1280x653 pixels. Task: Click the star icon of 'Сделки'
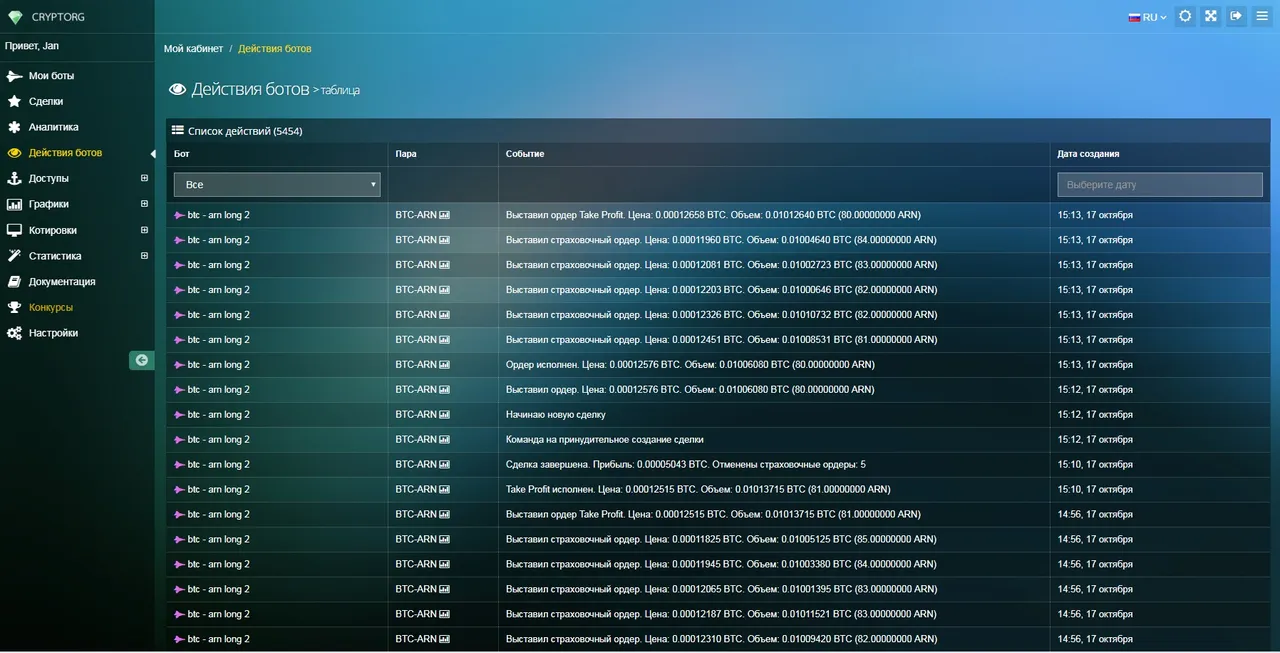point(14,101)
